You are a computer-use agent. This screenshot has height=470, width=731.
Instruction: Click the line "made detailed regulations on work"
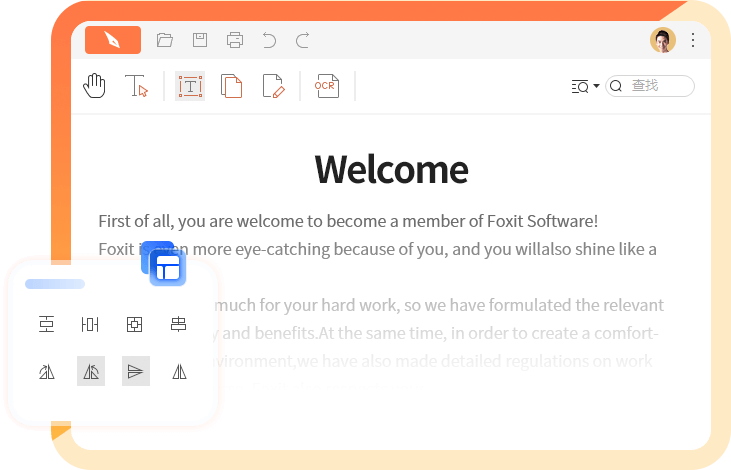pyautogui.click(x=433, y=361)
